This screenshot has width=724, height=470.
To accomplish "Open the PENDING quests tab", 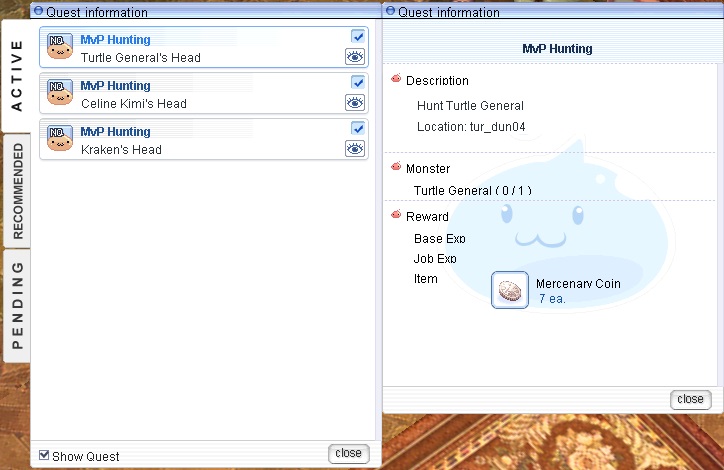I will coord(17,305).
